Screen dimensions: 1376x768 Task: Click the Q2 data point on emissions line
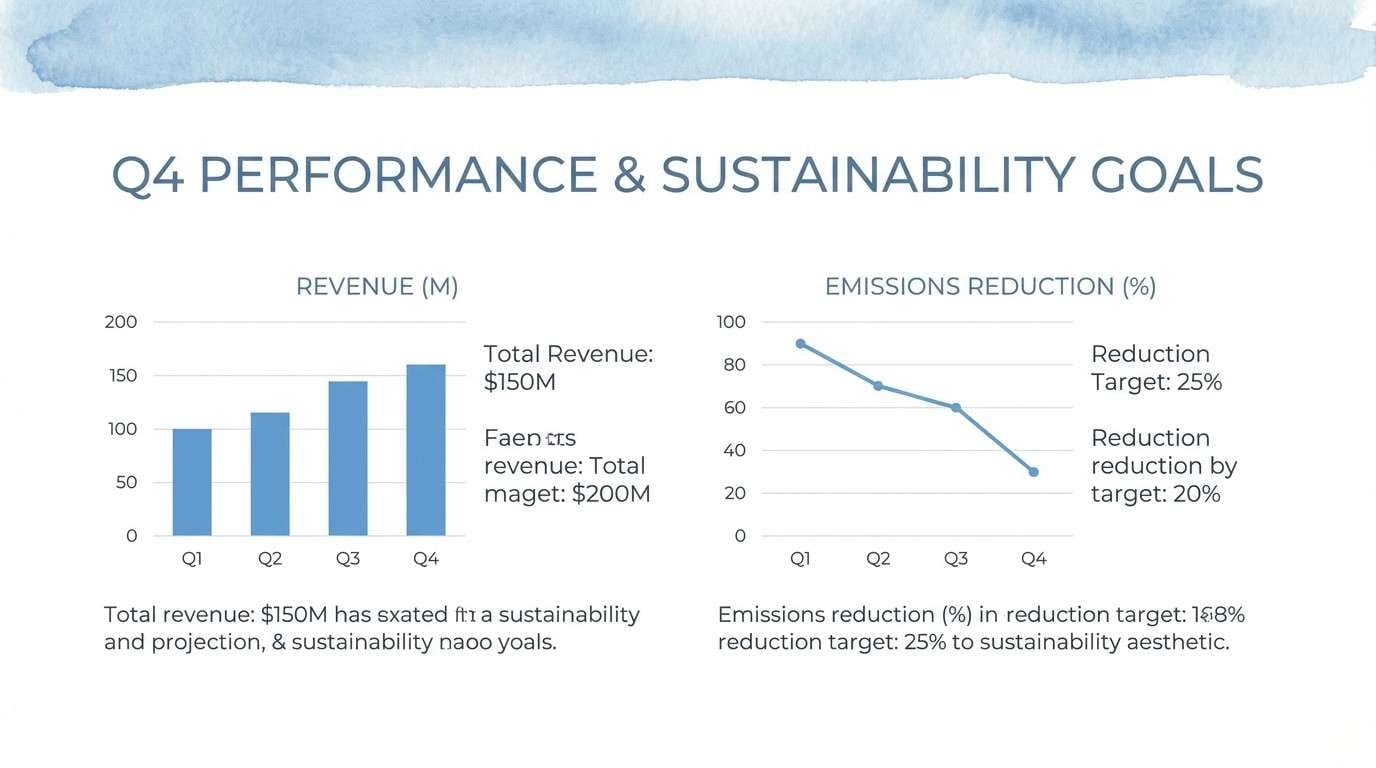coord(878,385)
